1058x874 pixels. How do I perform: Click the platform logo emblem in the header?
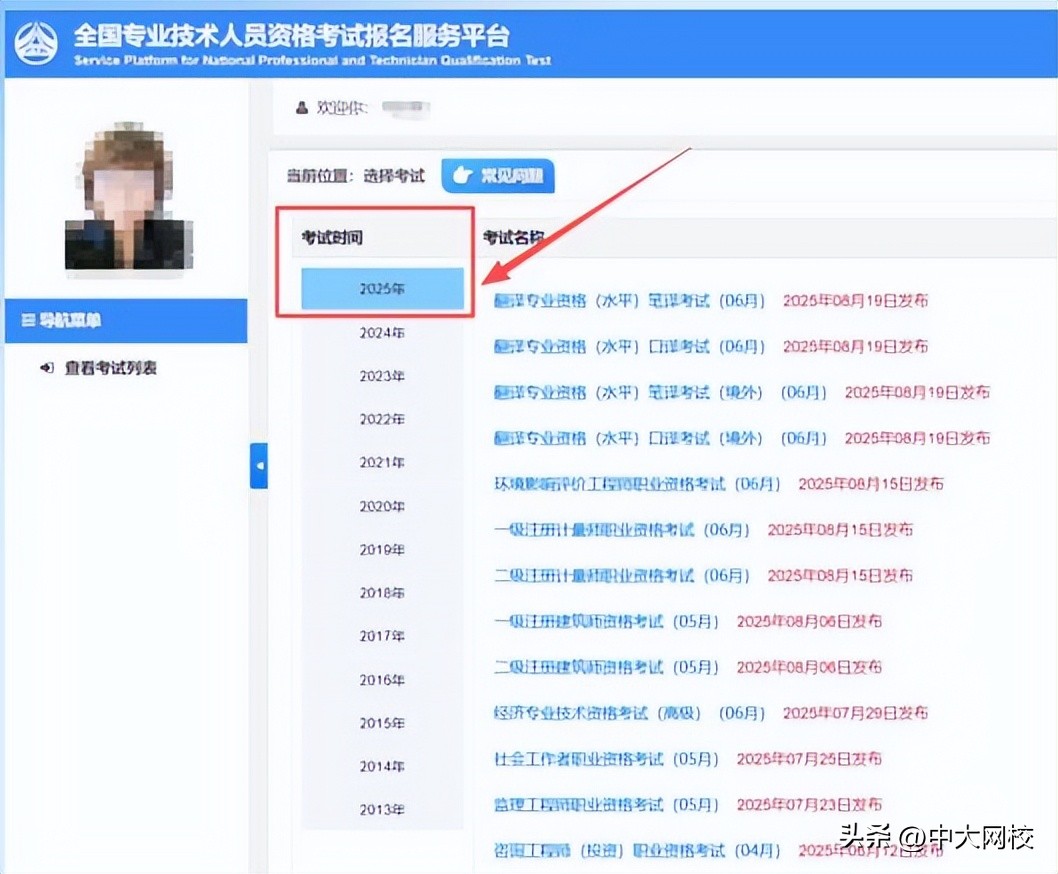click(36, 42)
